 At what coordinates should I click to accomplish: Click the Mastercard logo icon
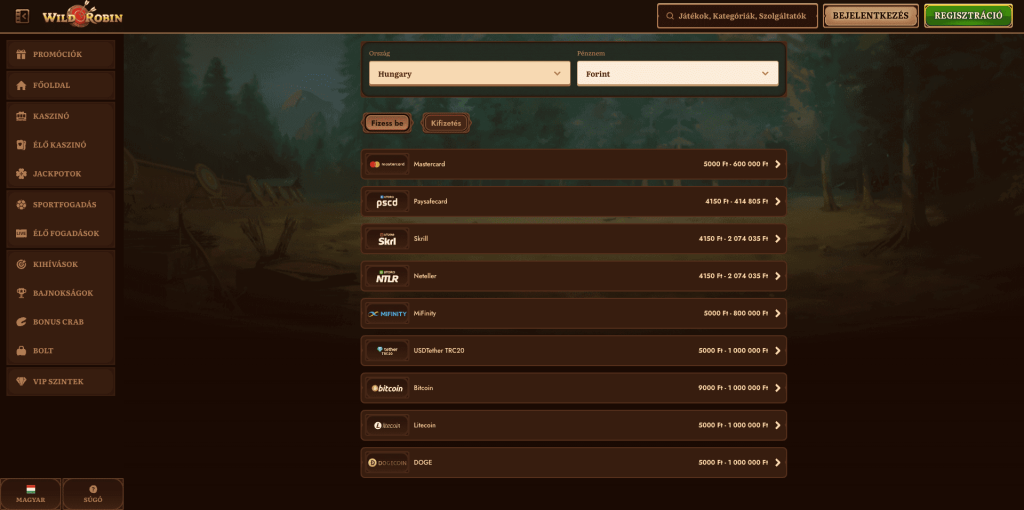coord(386,164)
